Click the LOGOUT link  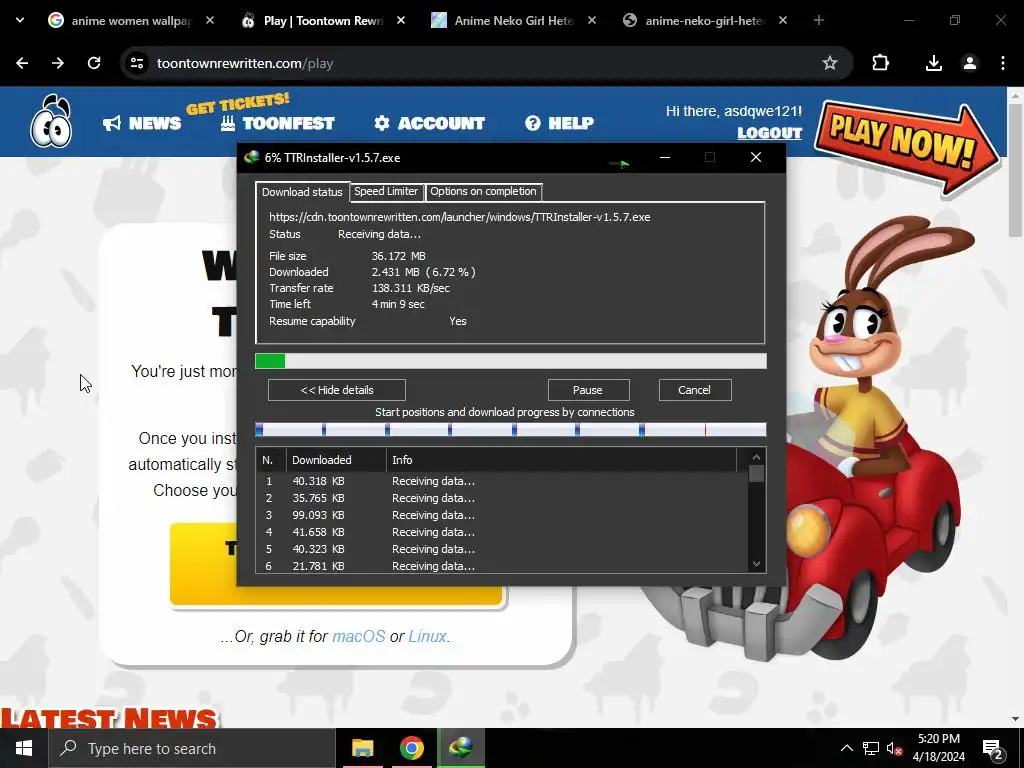click(769, 133)
